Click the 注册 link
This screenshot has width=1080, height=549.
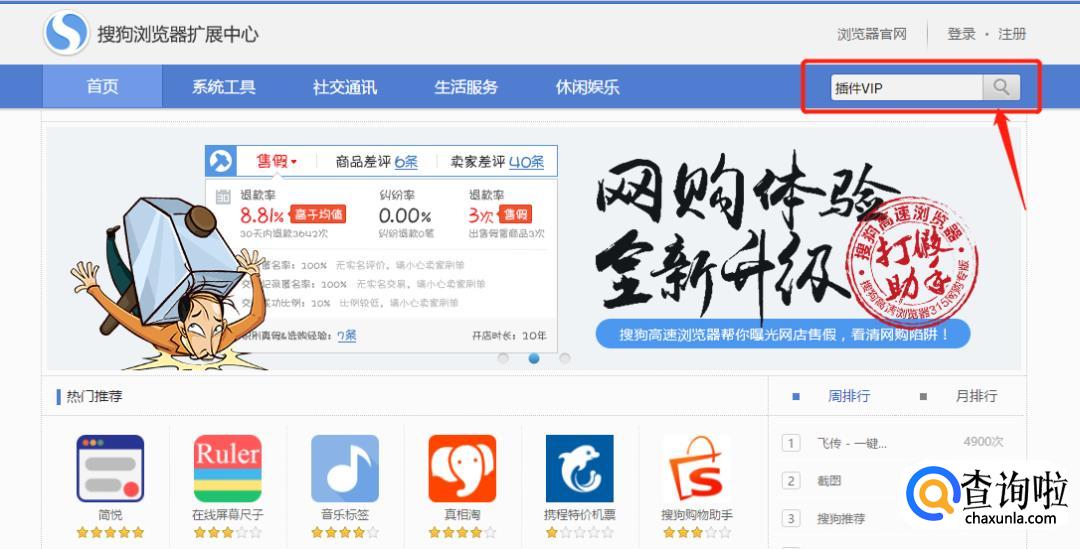1012,34
